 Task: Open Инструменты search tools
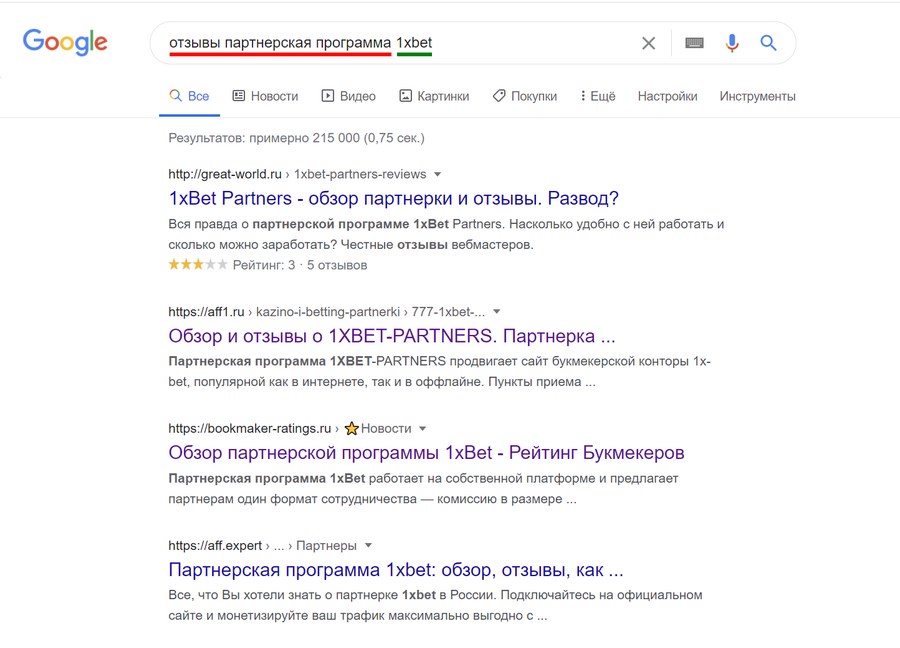(757, 96)
